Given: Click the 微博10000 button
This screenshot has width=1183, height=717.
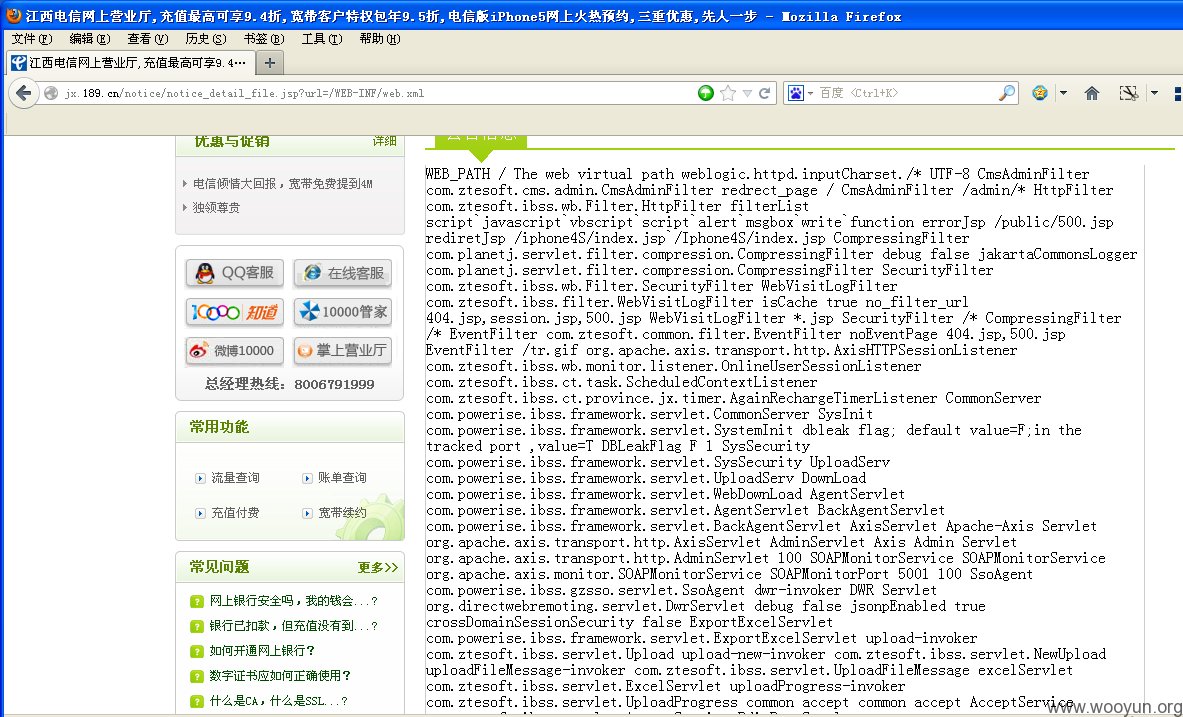Looking at the screenshot, I should click(x=235, y=350).
